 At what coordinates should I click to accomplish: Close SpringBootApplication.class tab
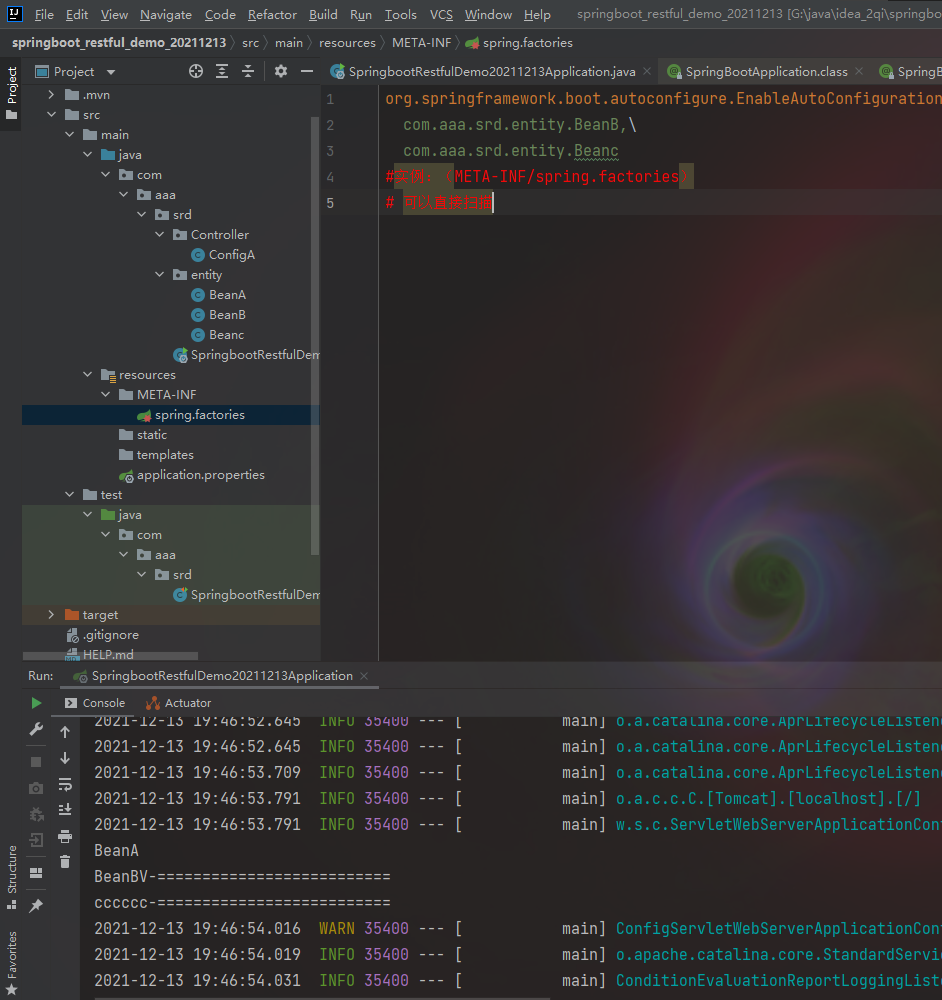859,71
